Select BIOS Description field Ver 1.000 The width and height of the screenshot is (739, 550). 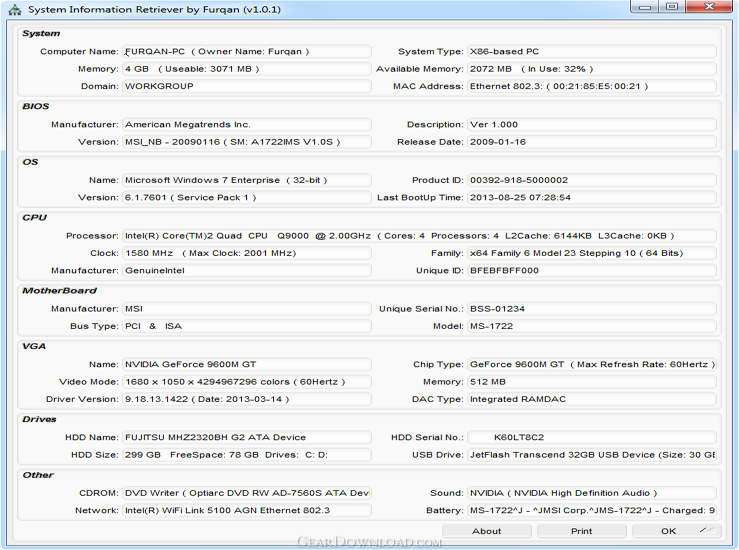[x=592, y=124]
